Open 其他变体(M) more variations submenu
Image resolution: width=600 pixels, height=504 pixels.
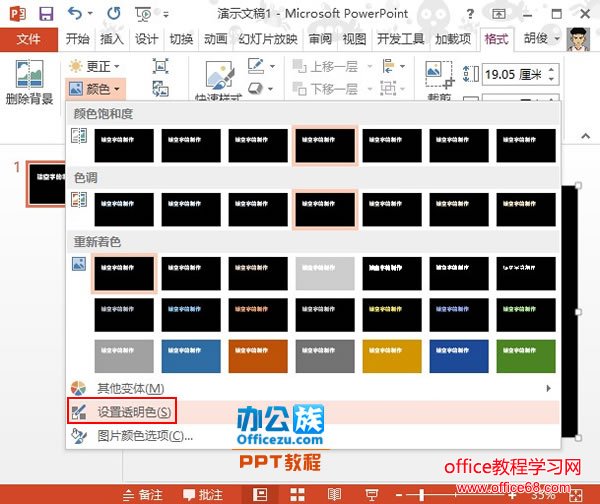(x=313, y=388)
